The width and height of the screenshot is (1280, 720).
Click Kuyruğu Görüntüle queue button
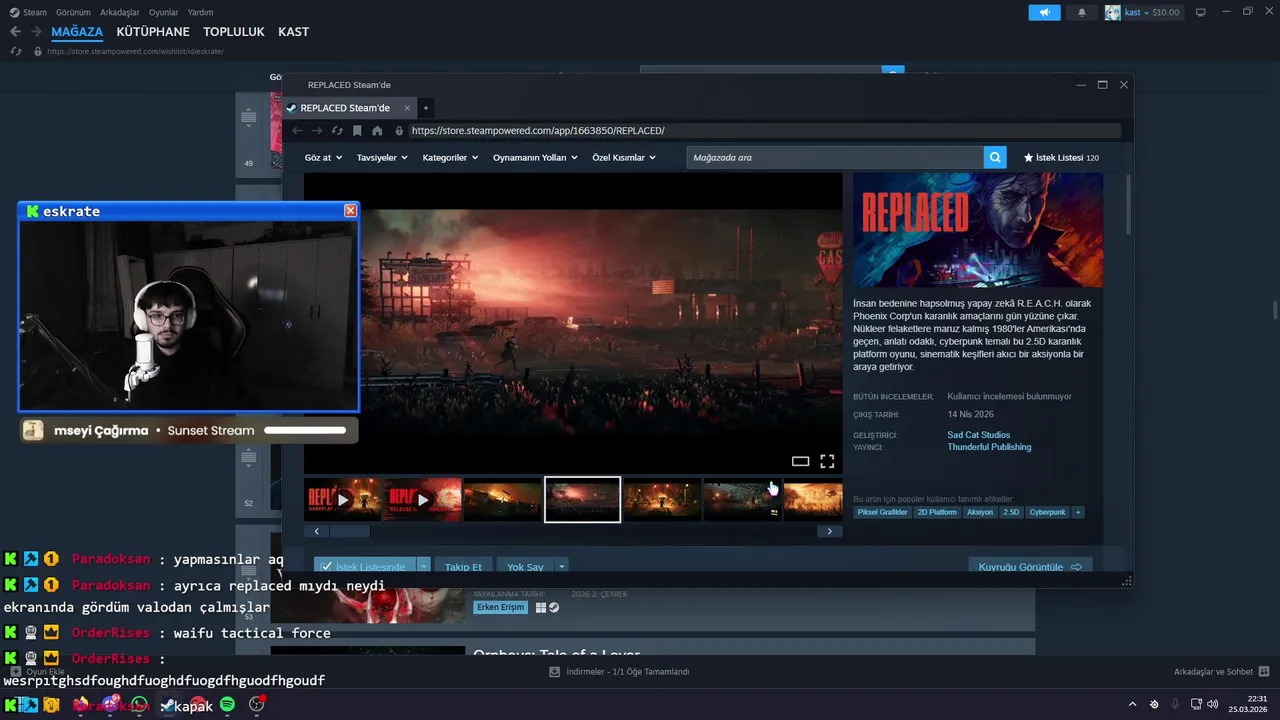(1030, 567)
